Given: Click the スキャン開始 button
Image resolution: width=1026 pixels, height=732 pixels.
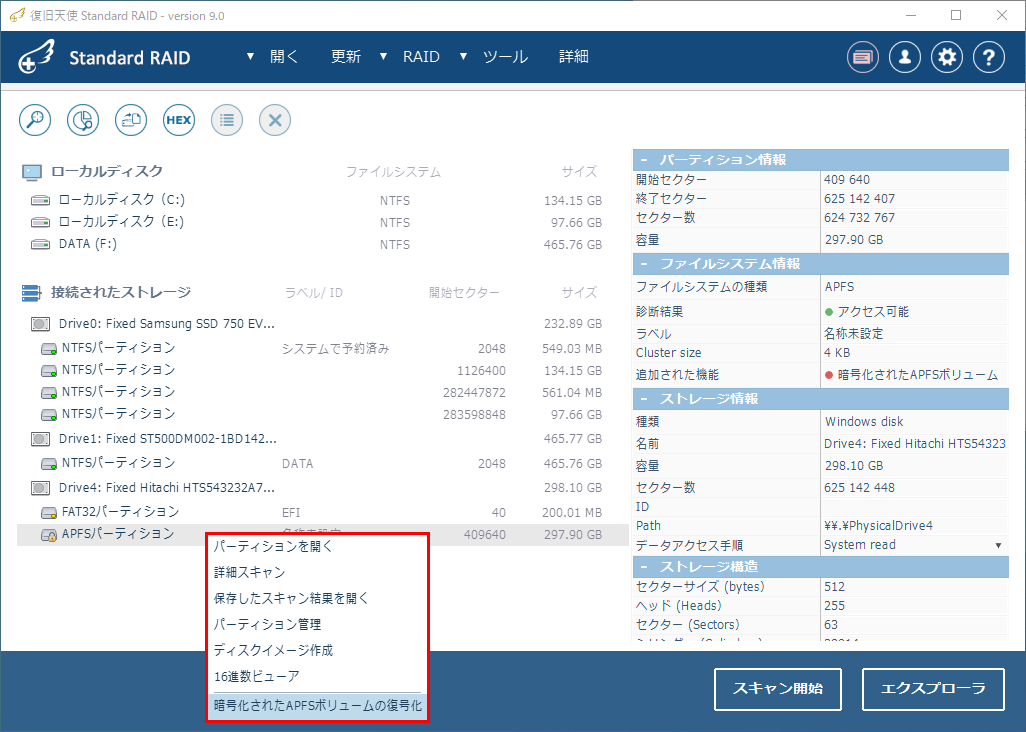Looking at the screenshot, I should tap(777, 689).
